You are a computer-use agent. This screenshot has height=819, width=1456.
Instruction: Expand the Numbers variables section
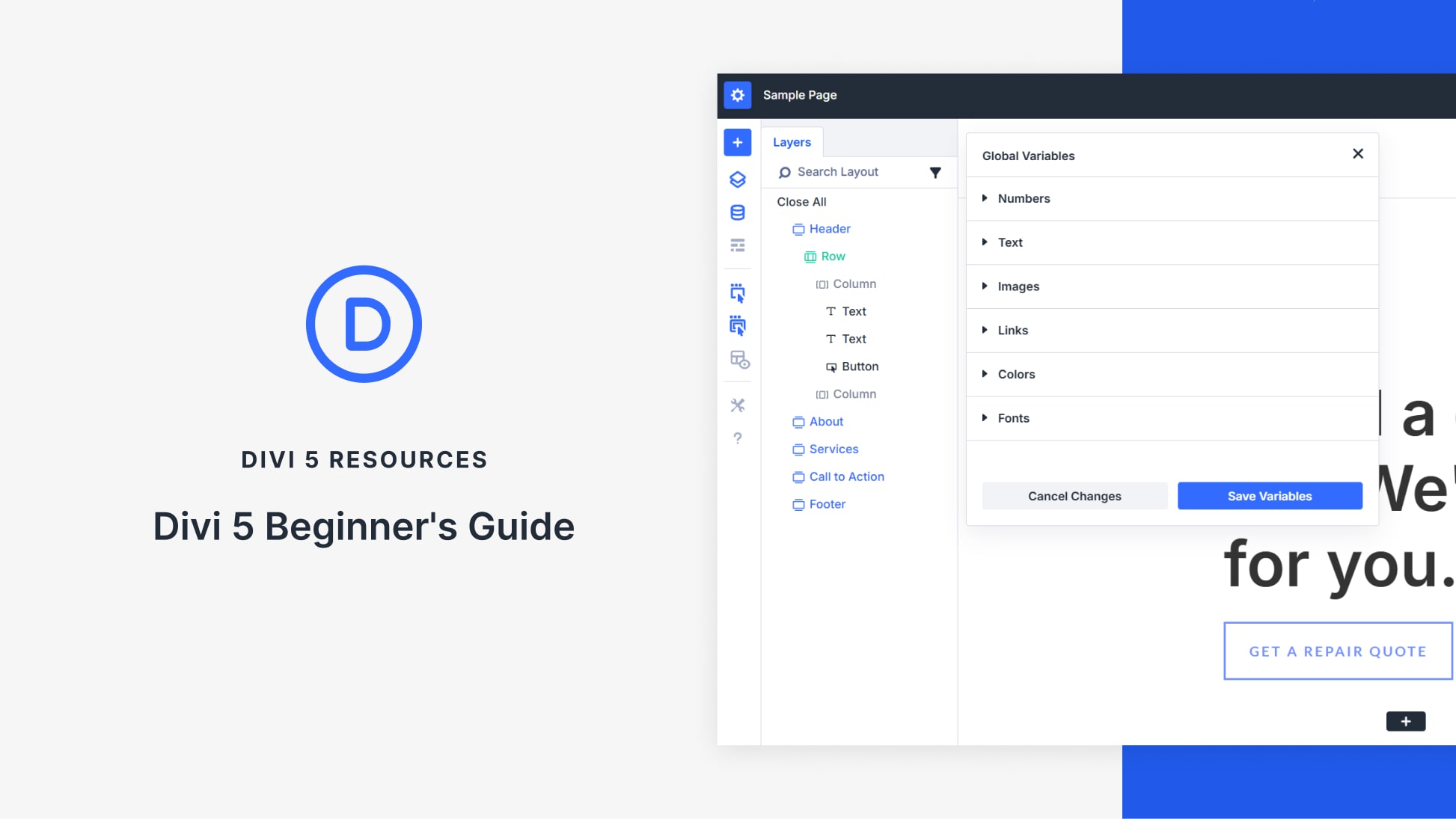click(1024, 199)
